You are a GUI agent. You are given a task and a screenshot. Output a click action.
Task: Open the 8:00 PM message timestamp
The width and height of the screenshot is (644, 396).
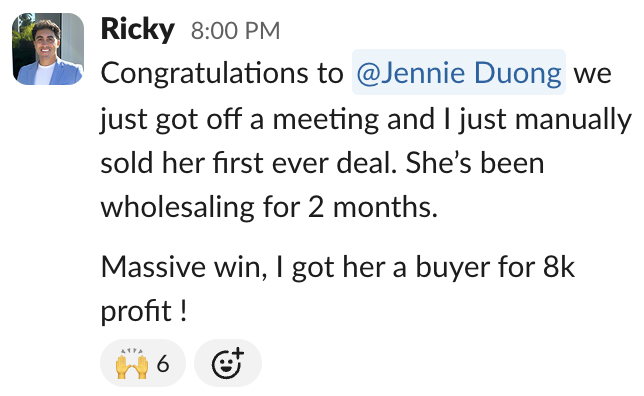235,31
